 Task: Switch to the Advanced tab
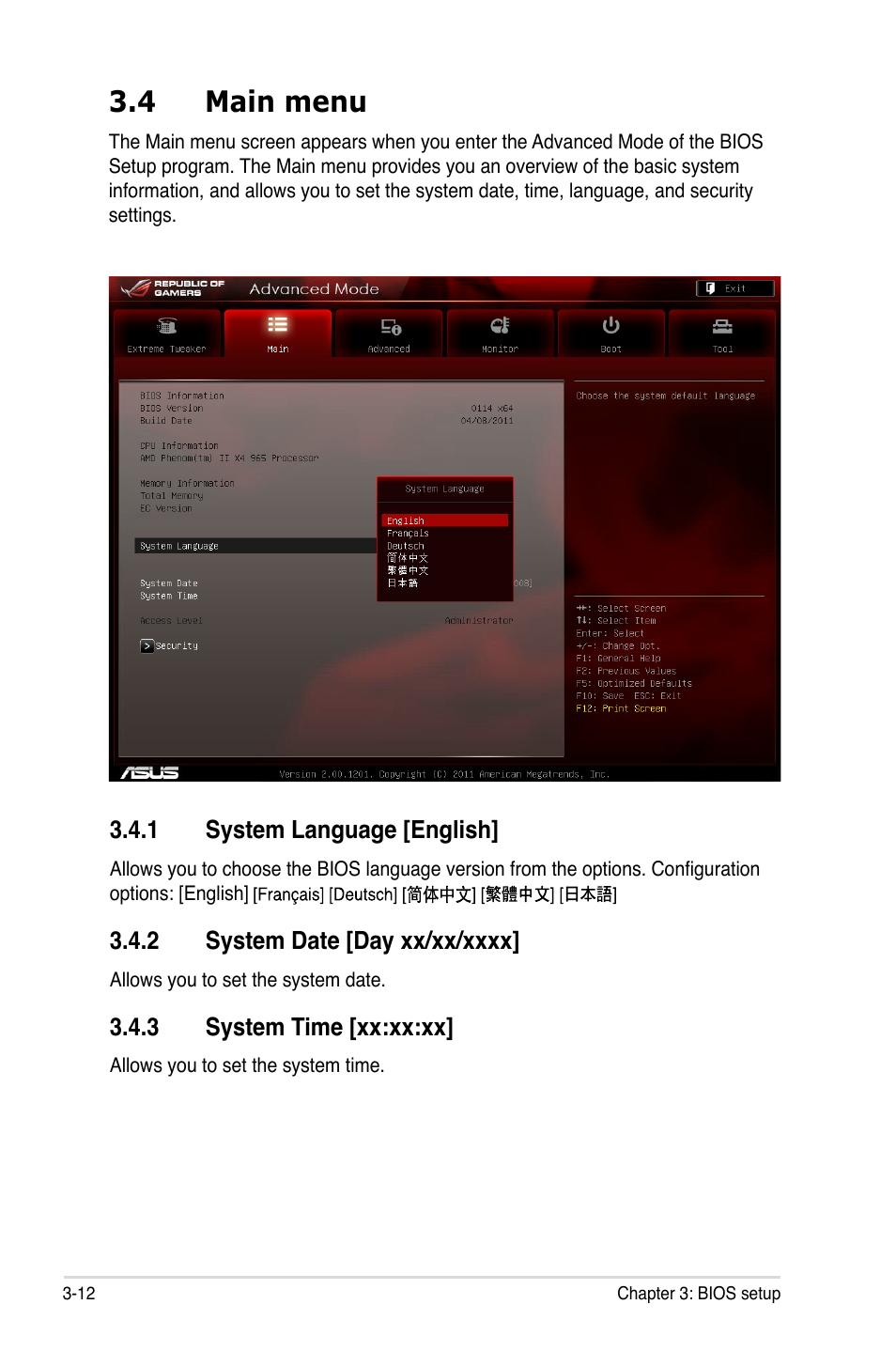pyautogui.click(x=389, y=334)
